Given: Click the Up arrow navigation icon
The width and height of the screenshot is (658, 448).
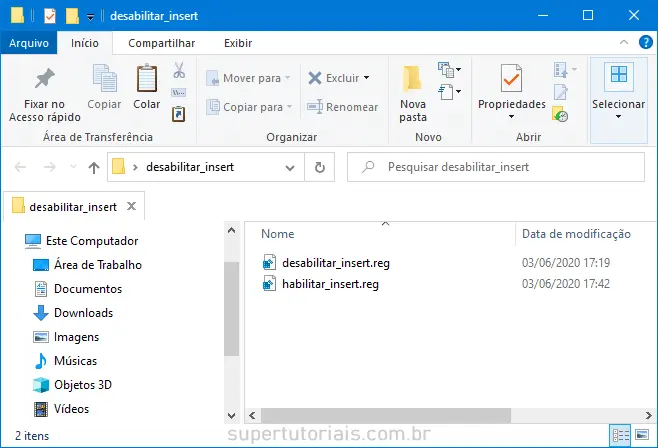Looking at the screenshot, I should click(x=94, y=167).
